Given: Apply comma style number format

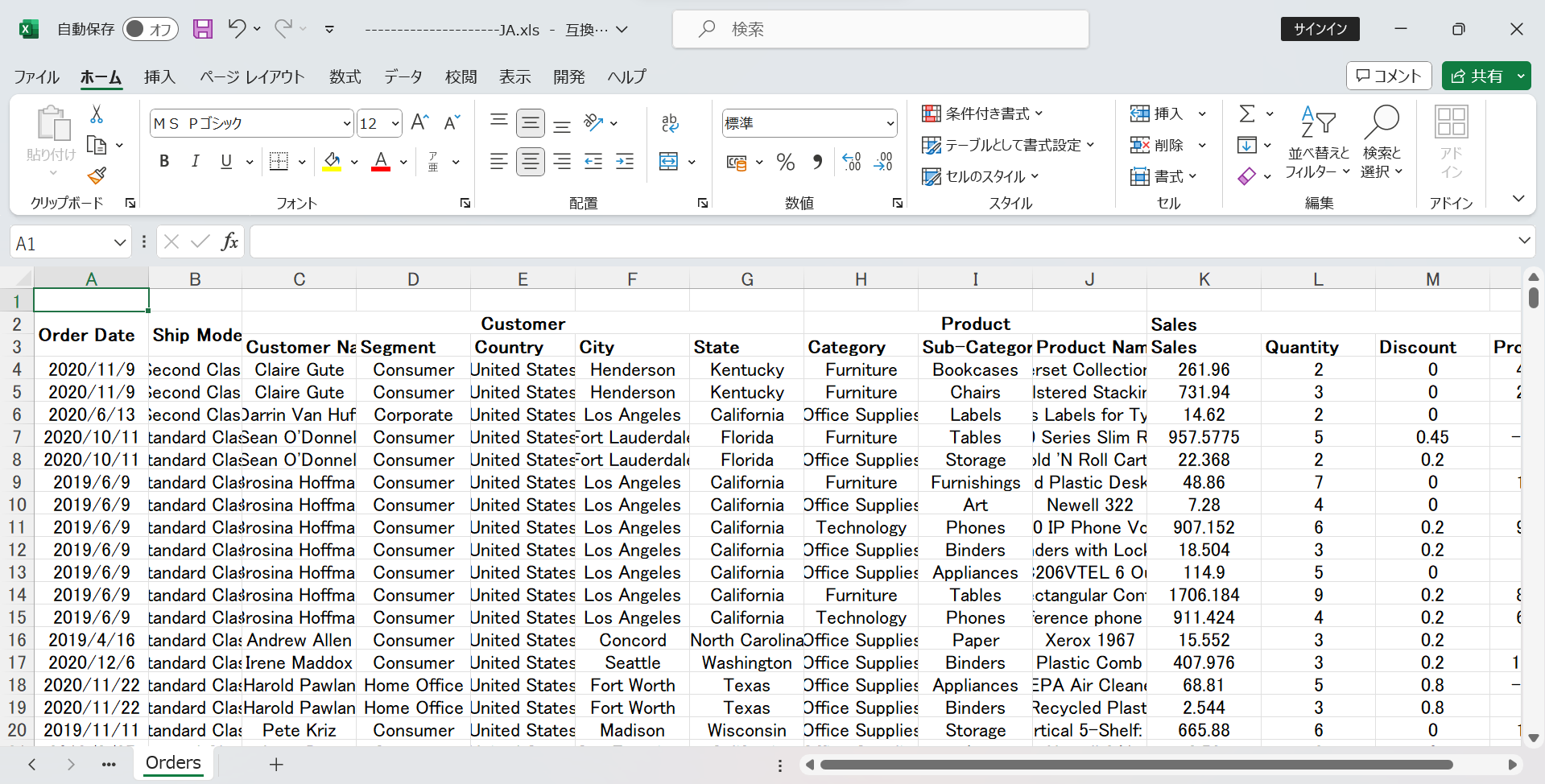Looking at the screenshot, I should point(817,162).
